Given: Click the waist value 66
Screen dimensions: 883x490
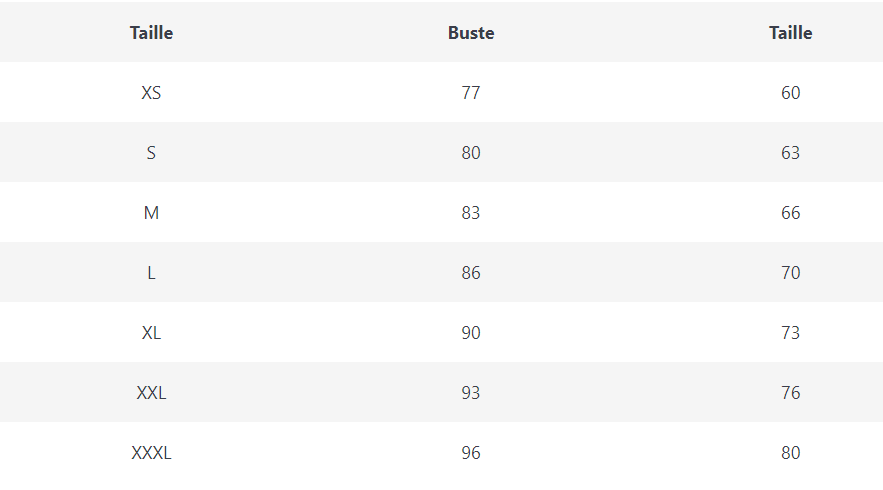Looking at the screenshot, I should [790, 213].
